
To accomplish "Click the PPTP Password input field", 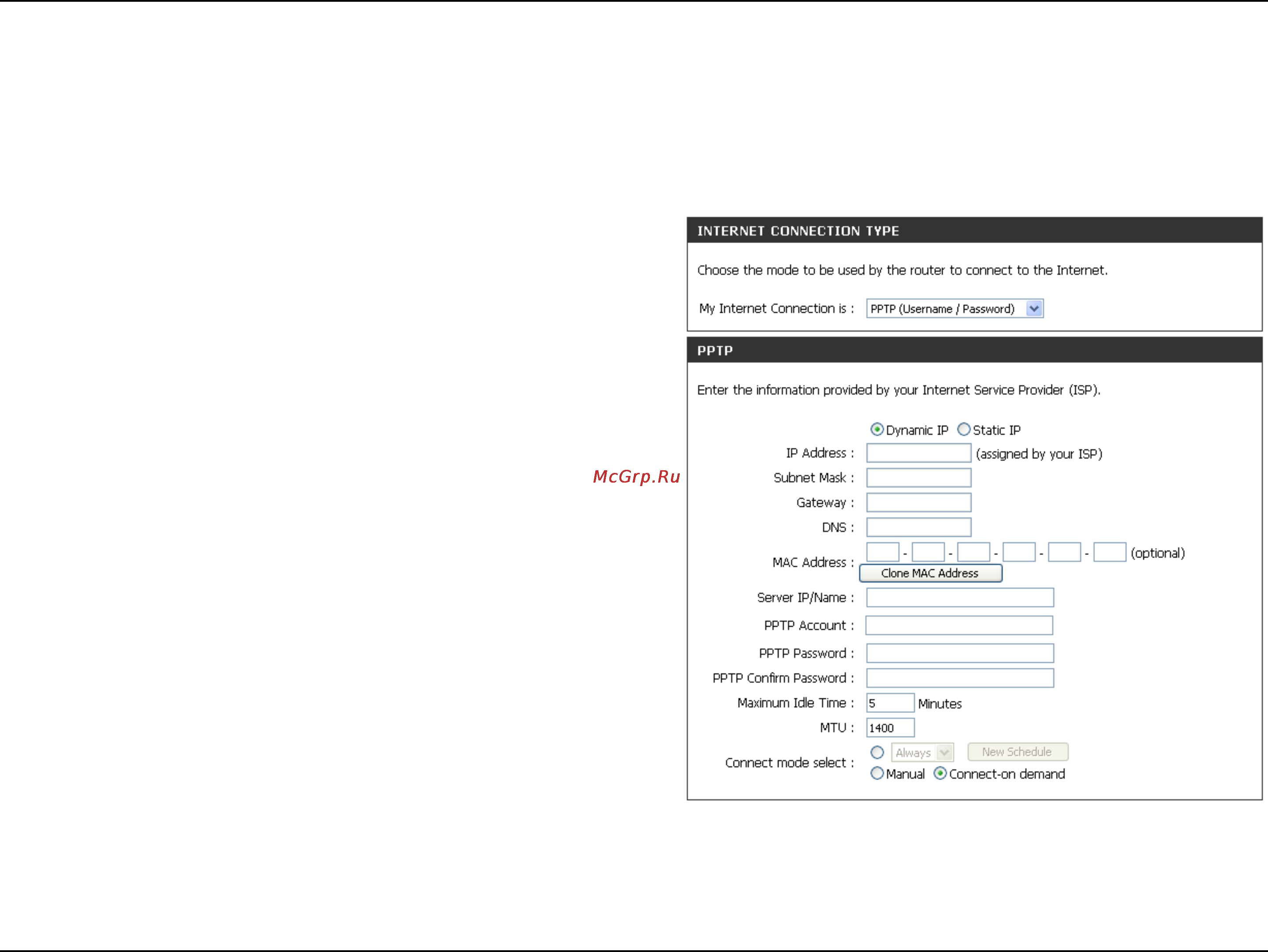I will [x=960, y=653].
